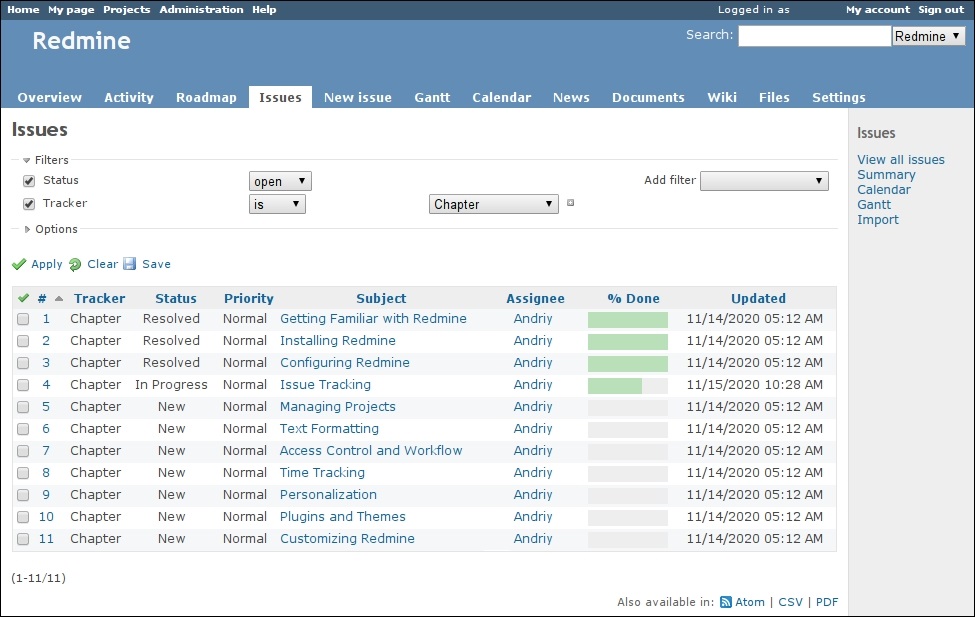Open the New issue tab
975x617 pixels.
pyautogui.click(x=358, y=98)
